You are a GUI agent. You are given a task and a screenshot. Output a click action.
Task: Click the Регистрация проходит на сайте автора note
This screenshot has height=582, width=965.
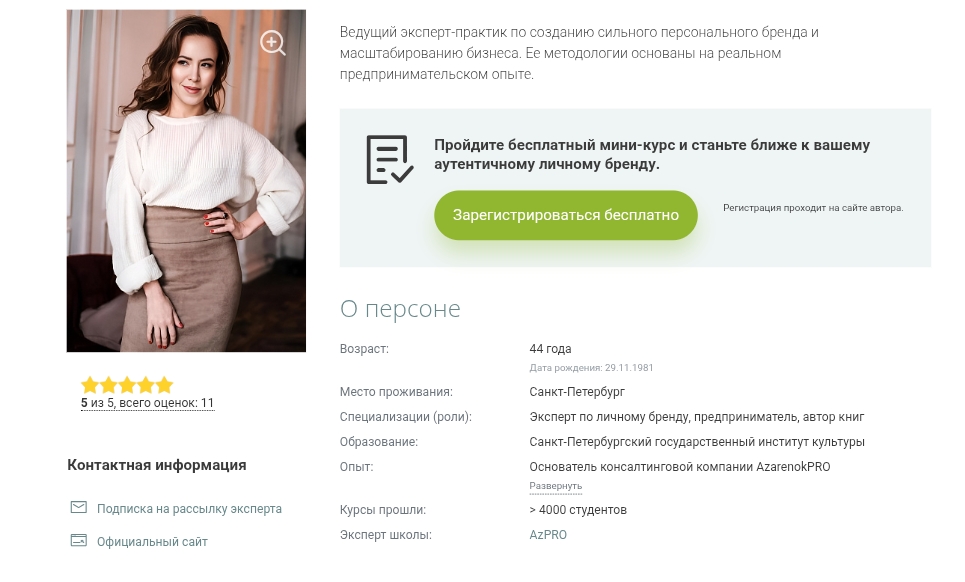[x=813, y=208]
